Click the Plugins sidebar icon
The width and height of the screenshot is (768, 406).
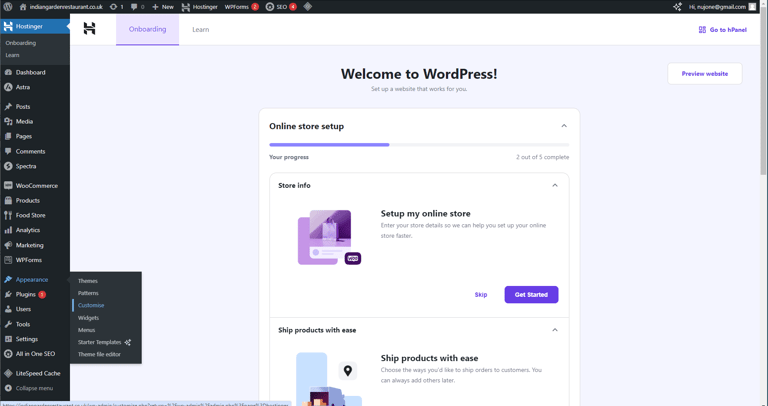point(8,294)
